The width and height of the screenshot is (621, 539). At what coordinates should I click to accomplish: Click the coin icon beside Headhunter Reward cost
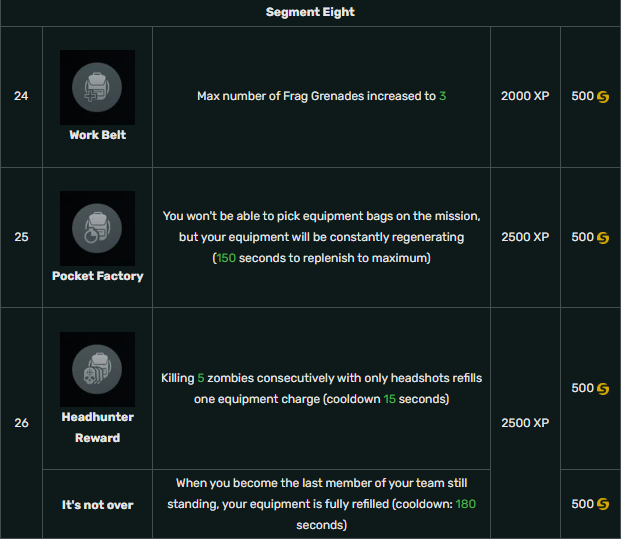(603, 389)
